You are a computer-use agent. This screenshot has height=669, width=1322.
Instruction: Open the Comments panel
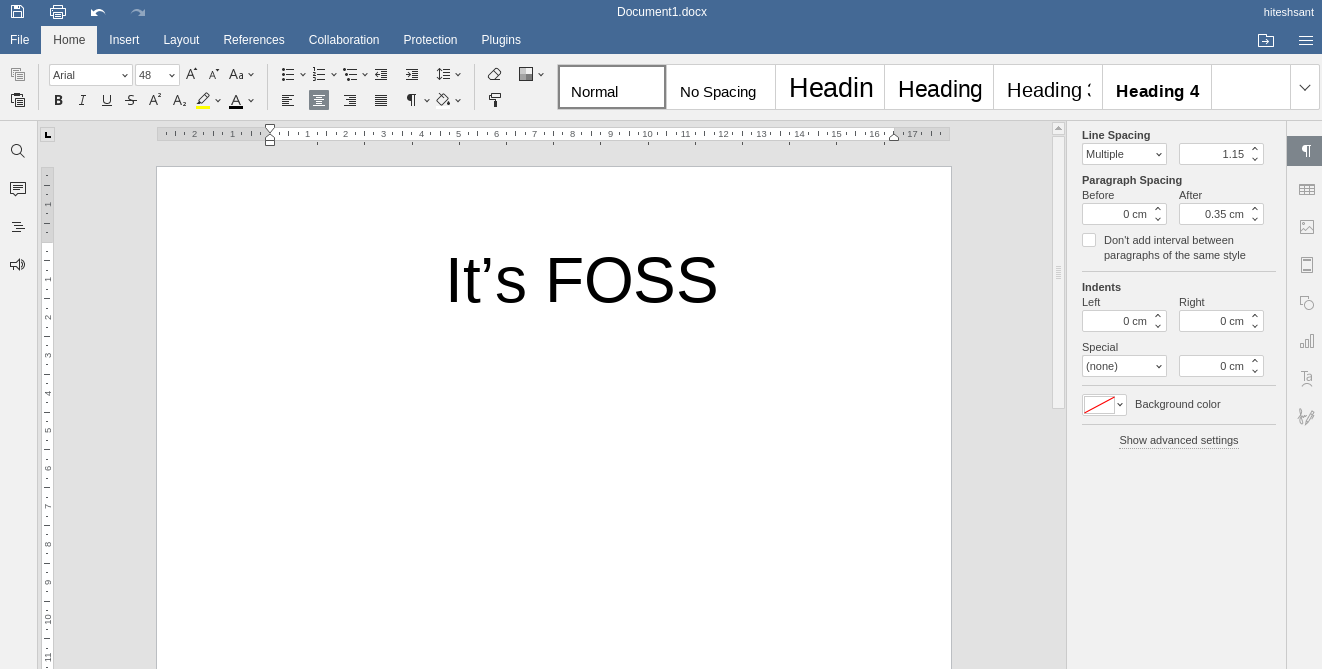tap(18, 189)
